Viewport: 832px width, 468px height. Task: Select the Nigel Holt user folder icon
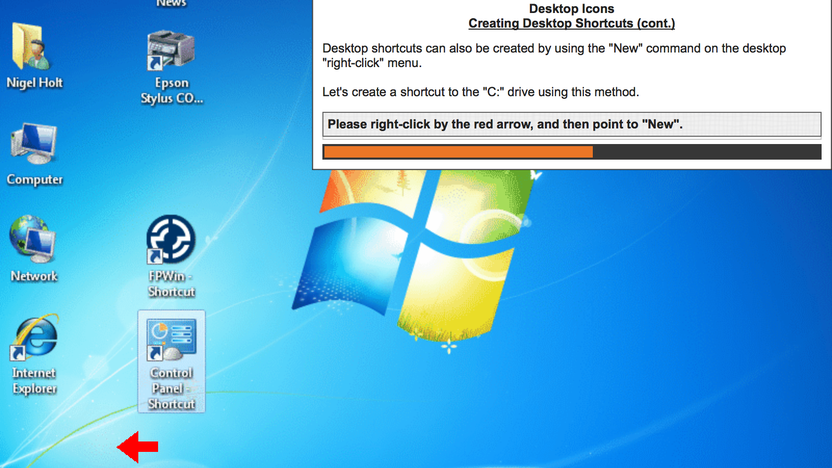[x=31, y=47]
